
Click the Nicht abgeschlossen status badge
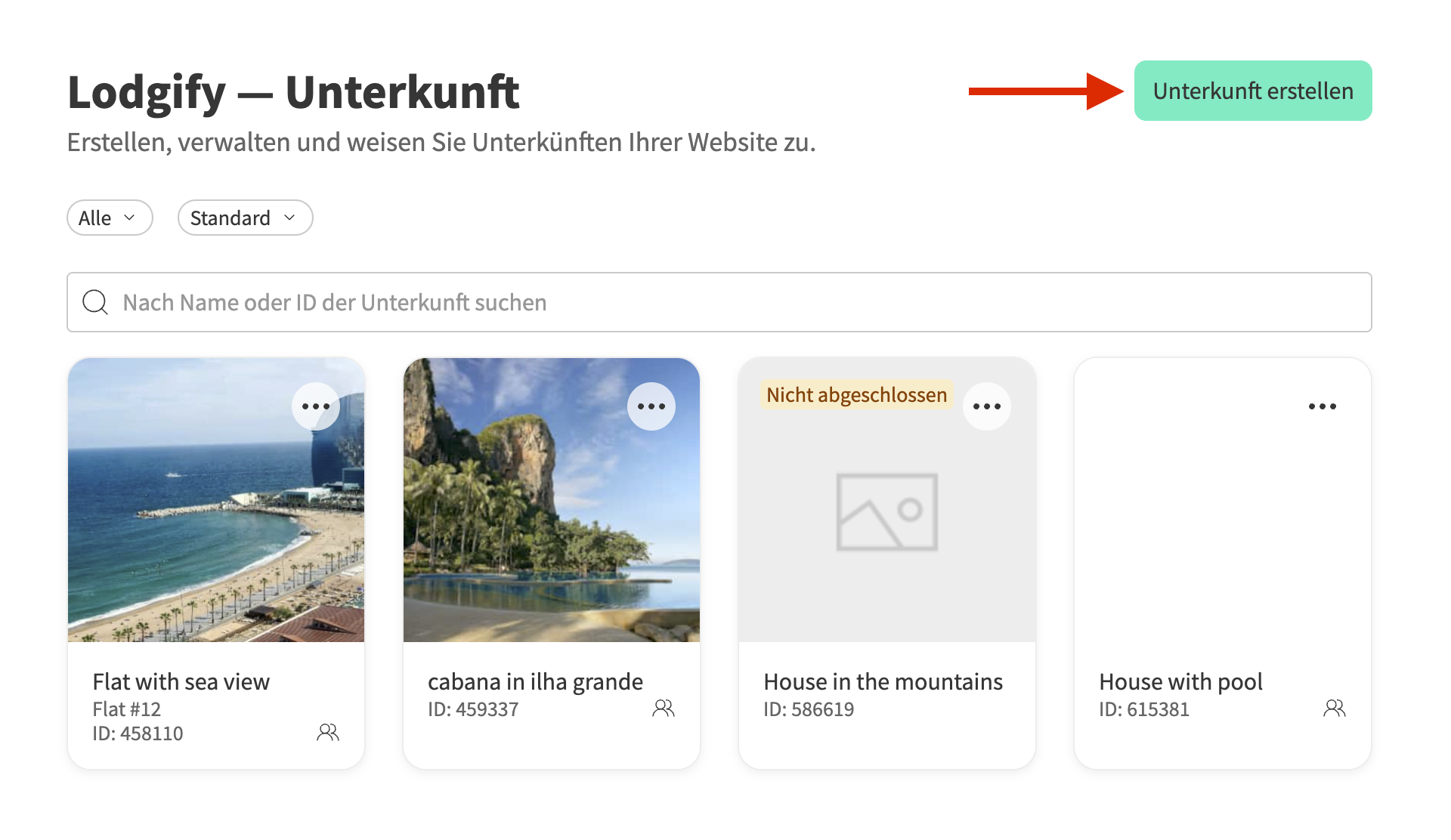[x=856, y=394]
